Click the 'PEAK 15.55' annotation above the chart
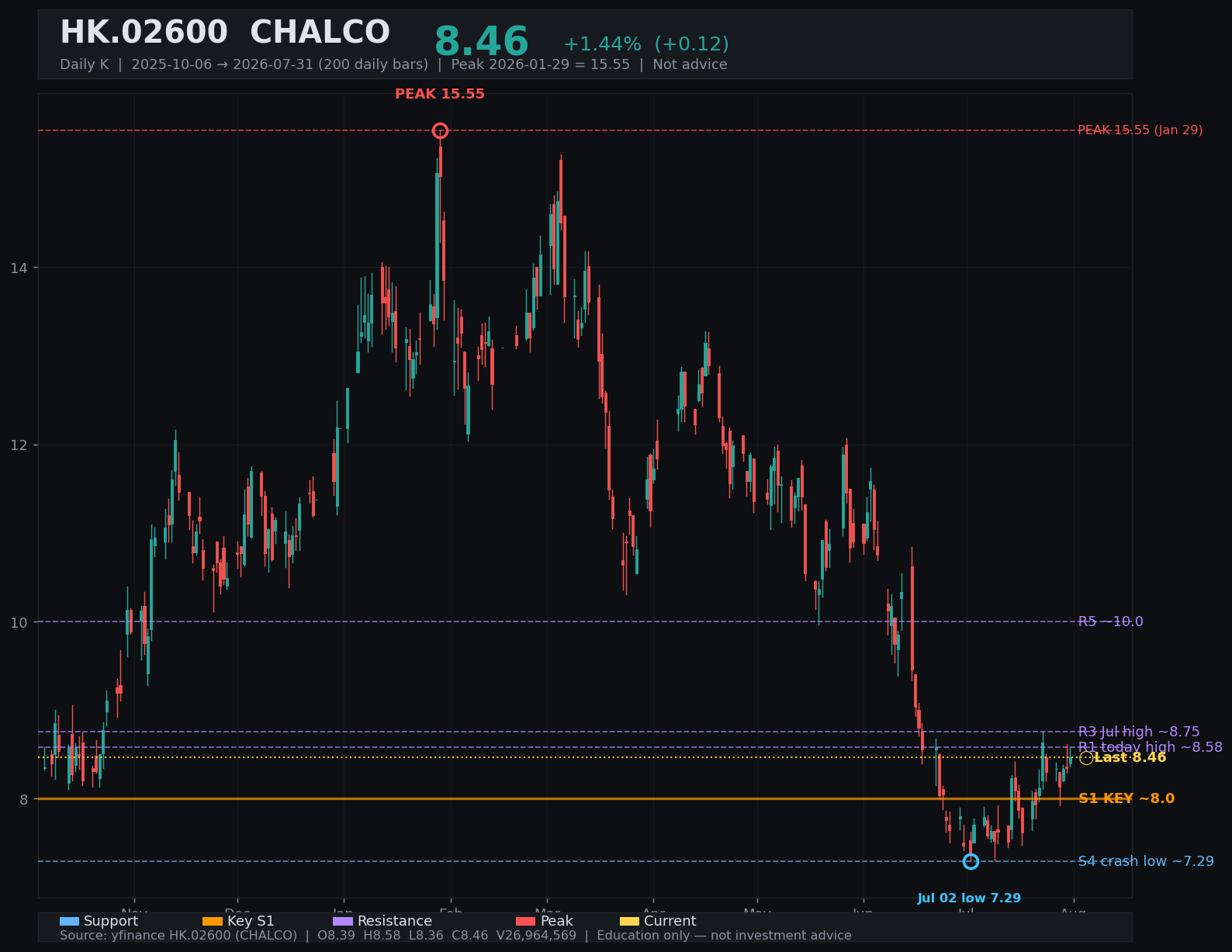The height and width of the screenshot is (952, 1232). (440, 94)
